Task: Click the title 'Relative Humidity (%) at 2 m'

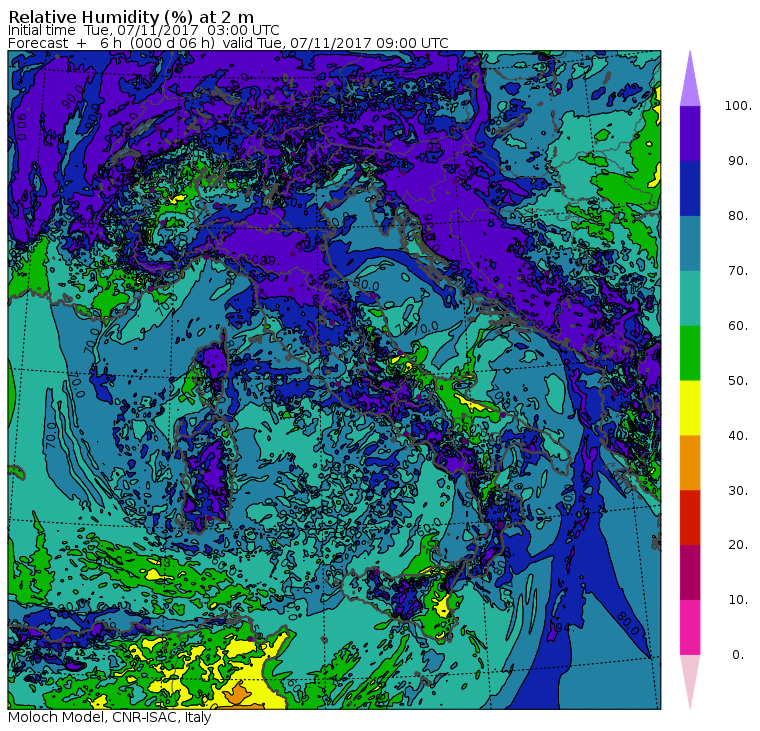Action: pos(131,17)
